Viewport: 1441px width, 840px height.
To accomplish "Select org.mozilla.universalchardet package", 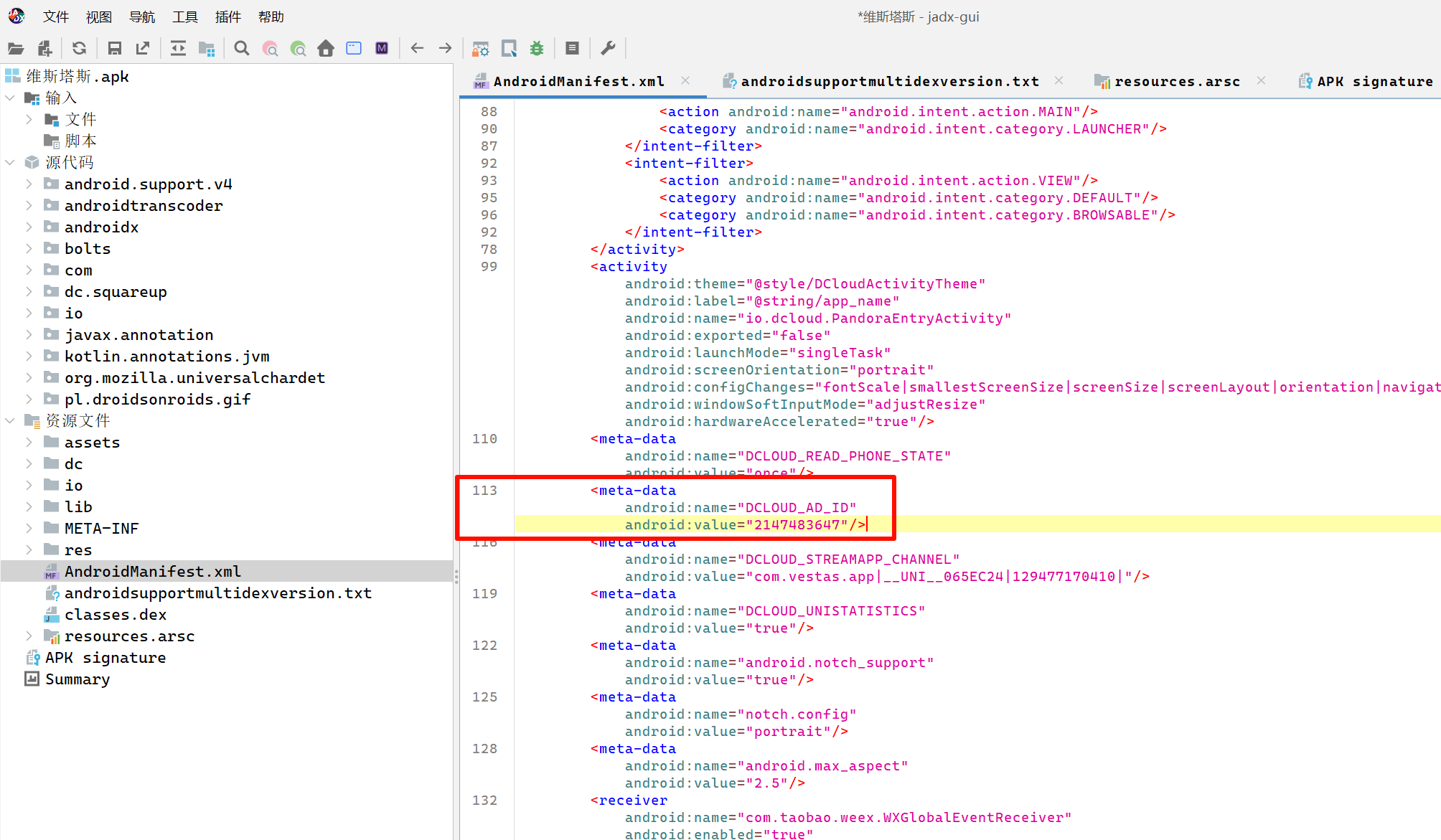I will click(x=194, y=377).
